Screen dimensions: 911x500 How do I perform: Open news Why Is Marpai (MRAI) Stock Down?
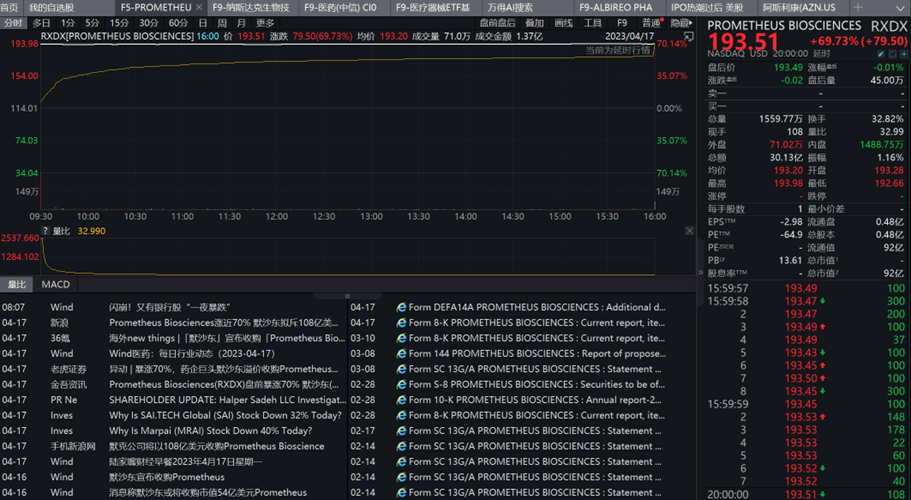211,431
